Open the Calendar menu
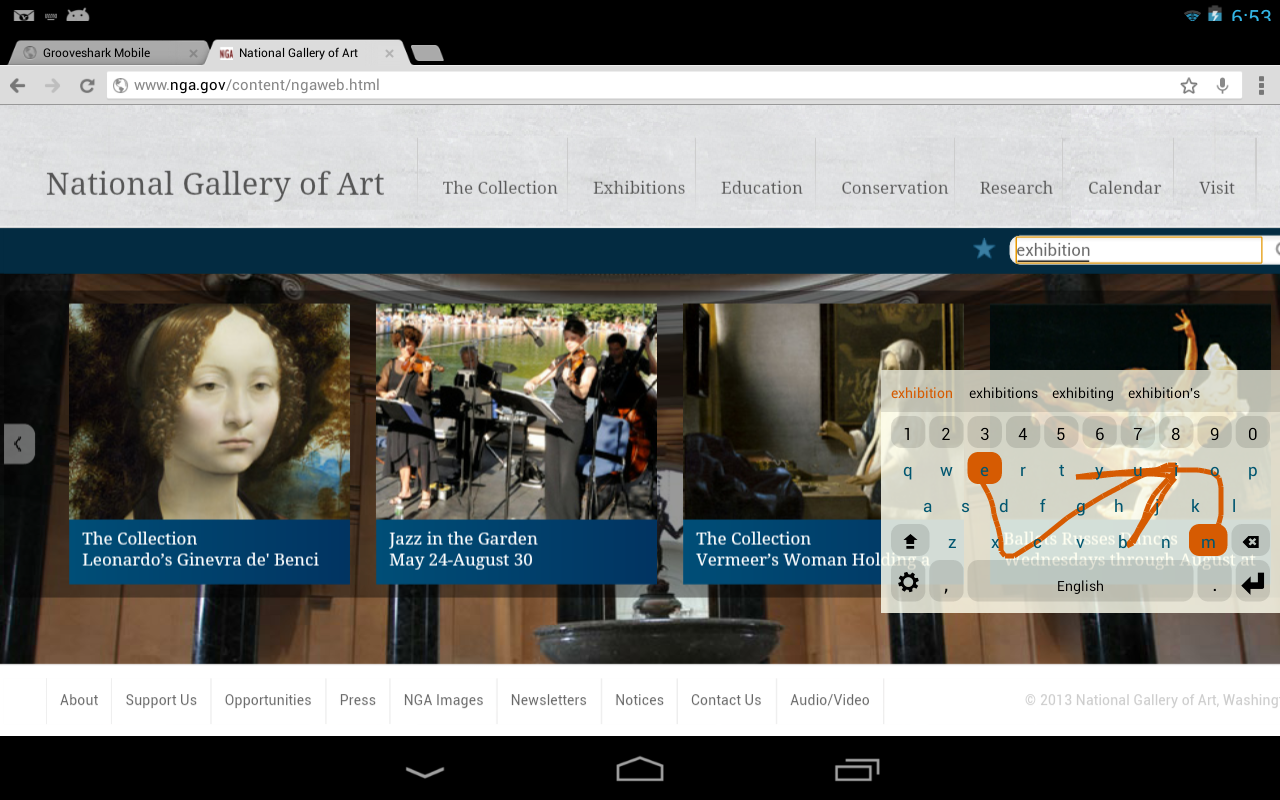 tap(1125, 188)
